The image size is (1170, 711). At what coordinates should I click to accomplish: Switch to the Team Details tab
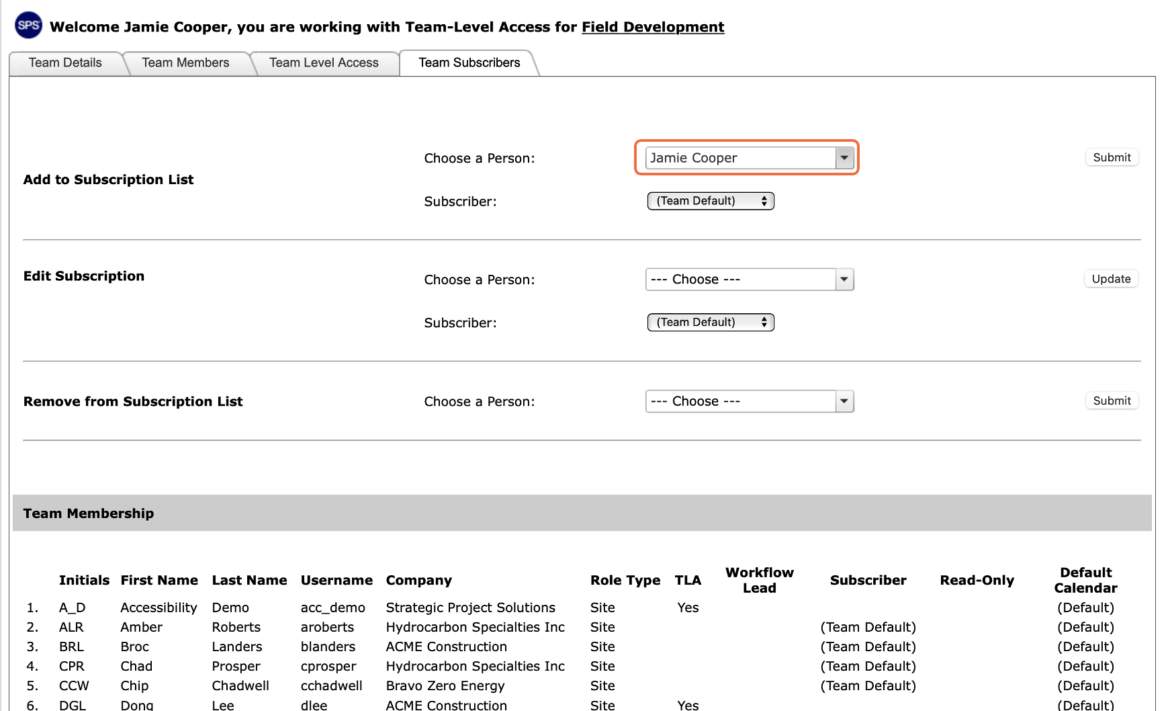65,63
